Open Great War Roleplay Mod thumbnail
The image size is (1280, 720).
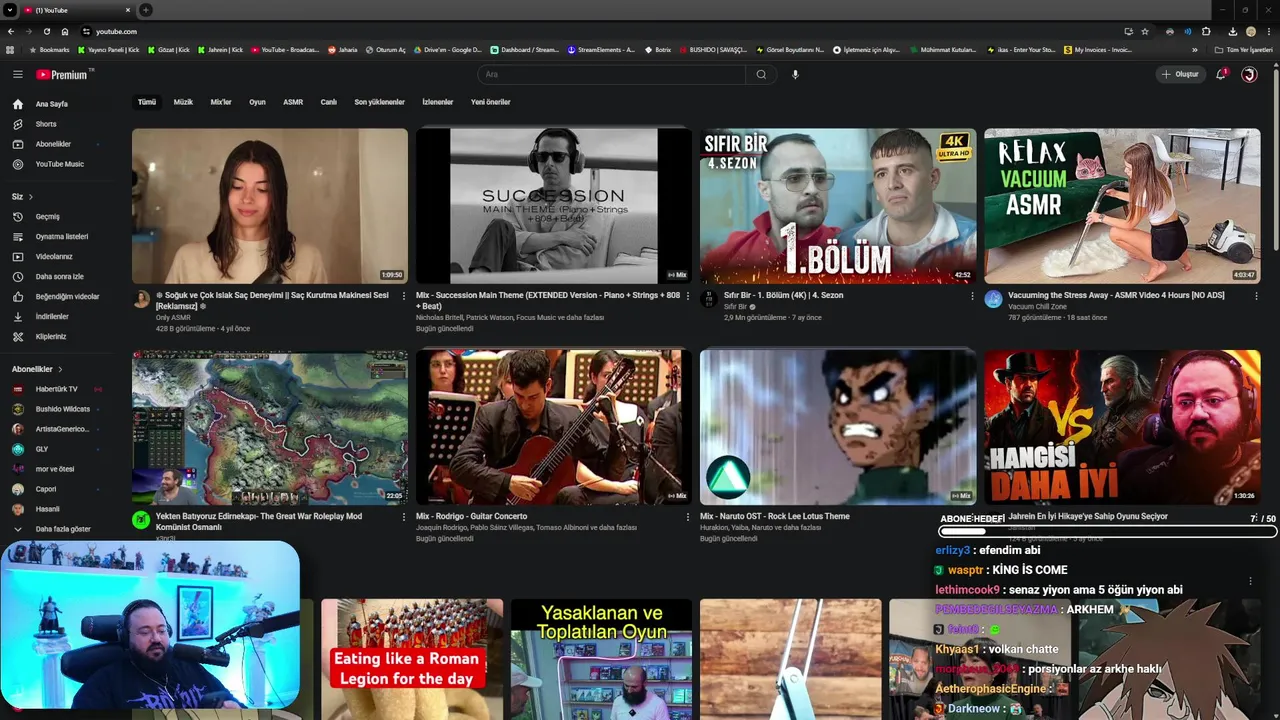(270, 427)
